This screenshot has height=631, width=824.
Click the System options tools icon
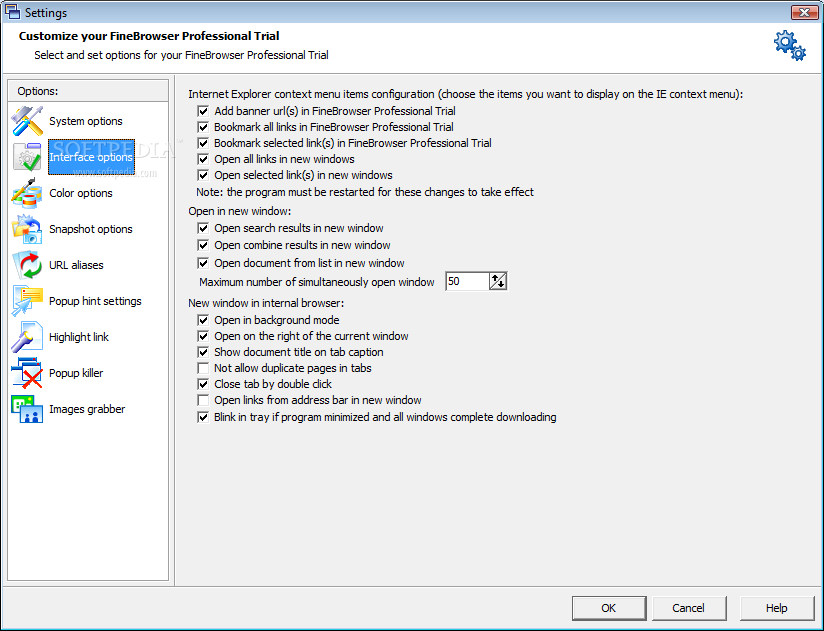[x=27, y=121]
